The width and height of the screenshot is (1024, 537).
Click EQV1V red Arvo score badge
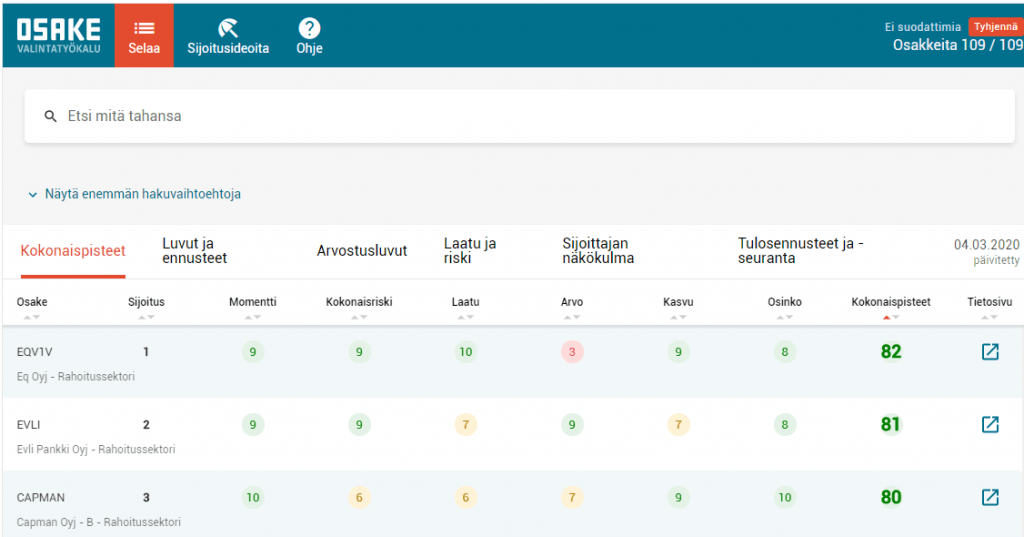tap(571, 352)
